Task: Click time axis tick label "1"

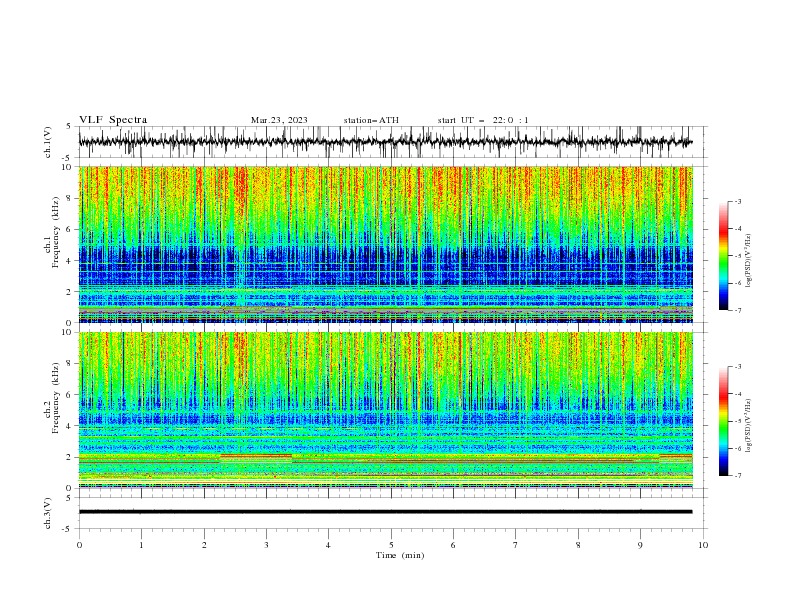Action: (141, 545)
